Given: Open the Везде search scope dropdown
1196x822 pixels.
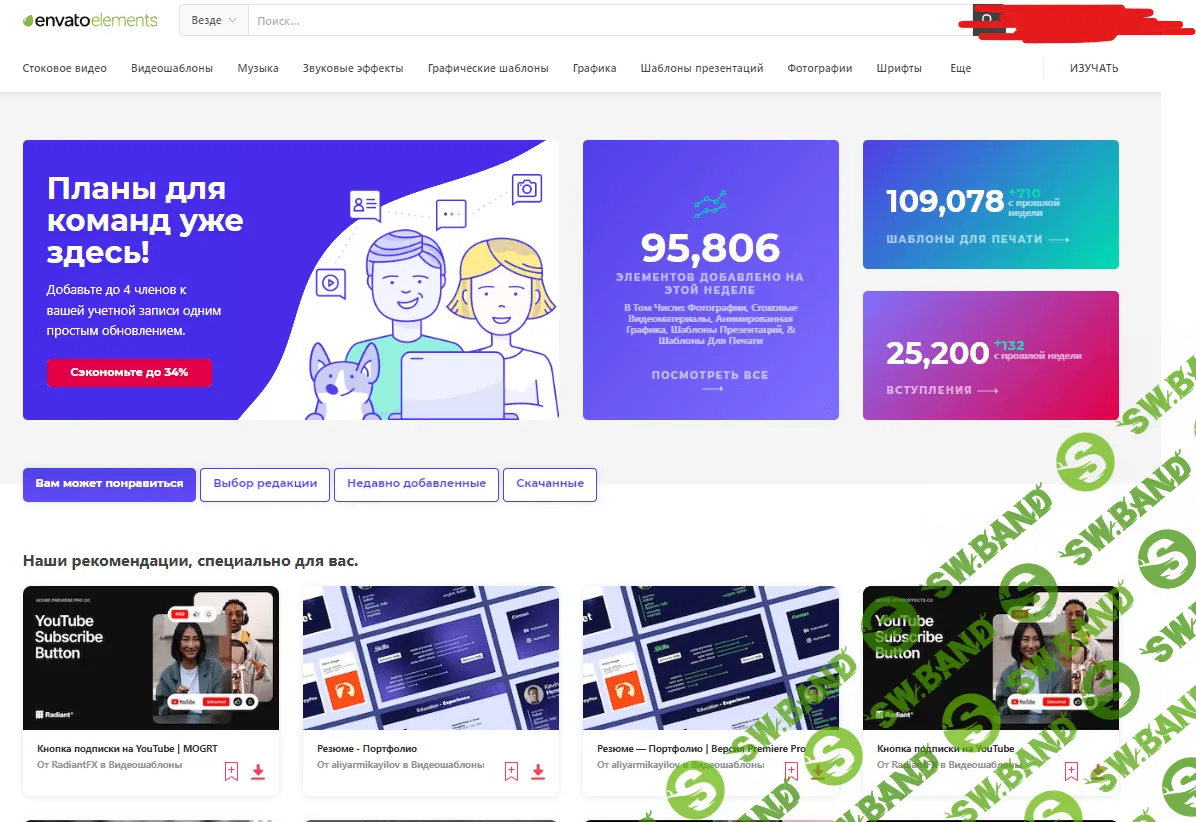Looking at the screenshot, I should point(213,20).
